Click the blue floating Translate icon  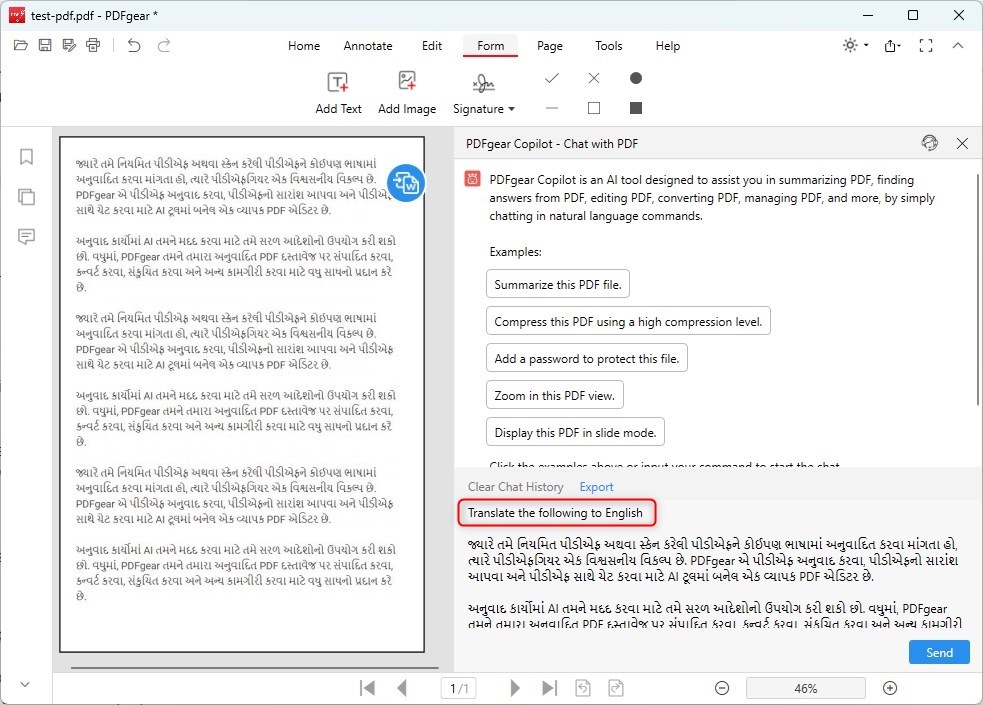(x=406, y=183)
